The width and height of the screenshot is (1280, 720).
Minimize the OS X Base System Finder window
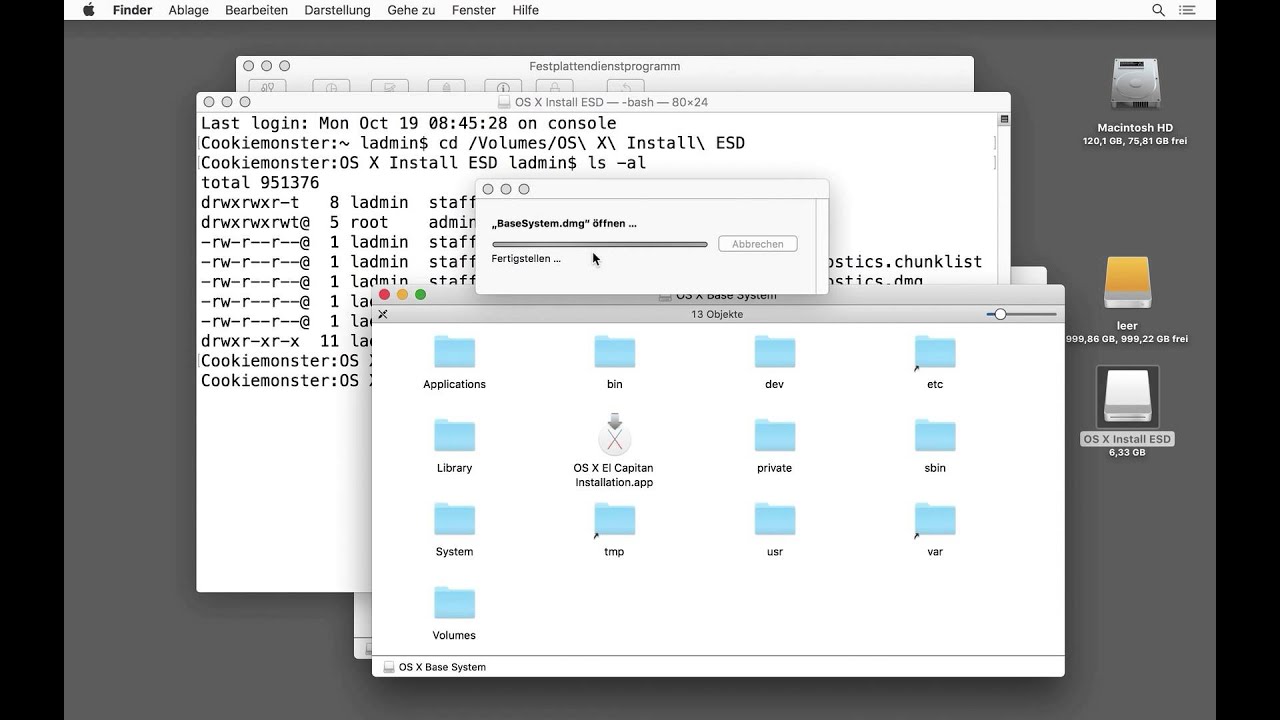coord(402,294)
